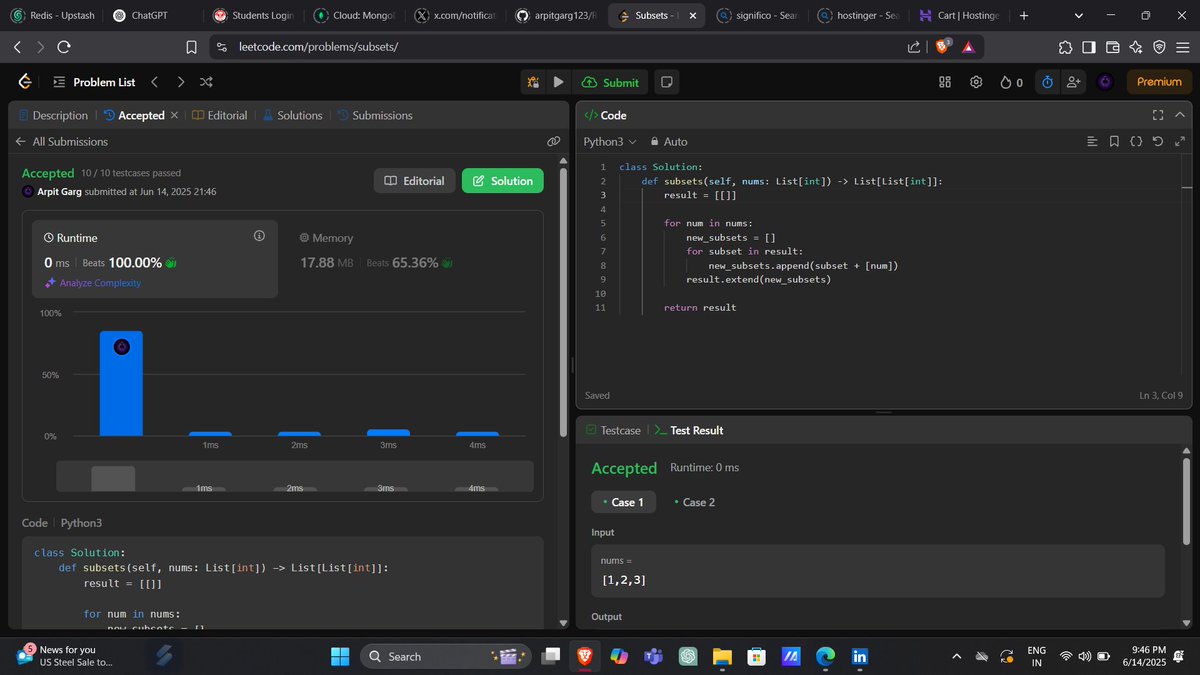Open Brave extensions puzzle icon
The height and width of the screenshot is (675, 1200).
click(1064, 47)
